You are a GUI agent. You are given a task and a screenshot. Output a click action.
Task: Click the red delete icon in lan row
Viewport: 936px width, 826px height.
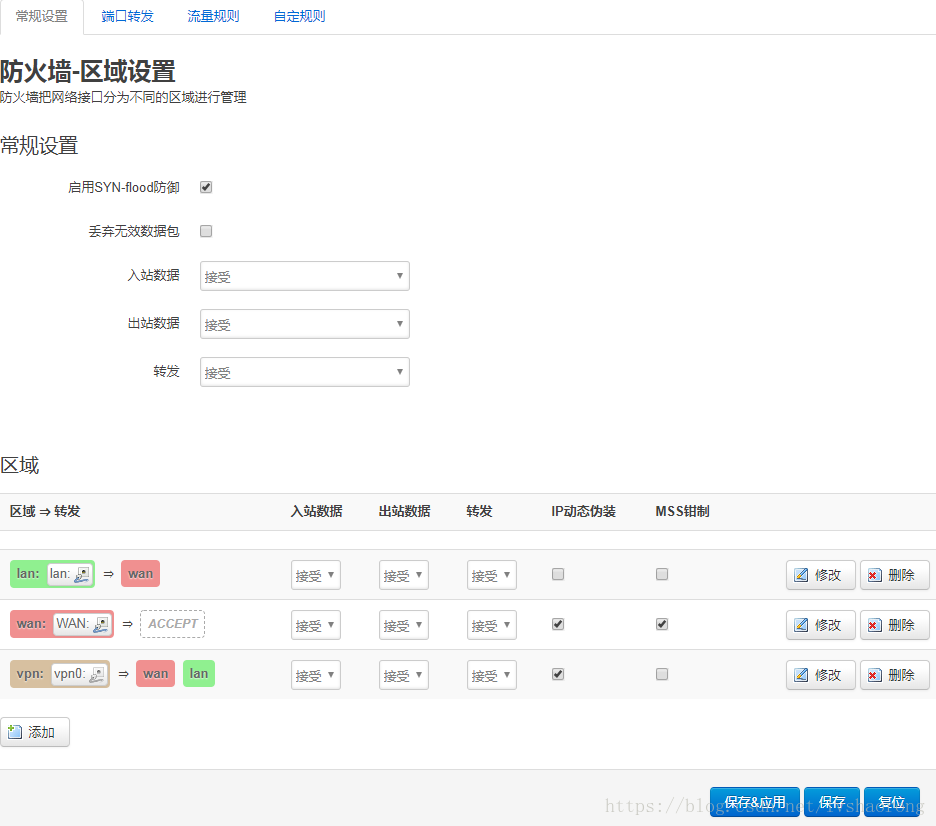point(874,575)
